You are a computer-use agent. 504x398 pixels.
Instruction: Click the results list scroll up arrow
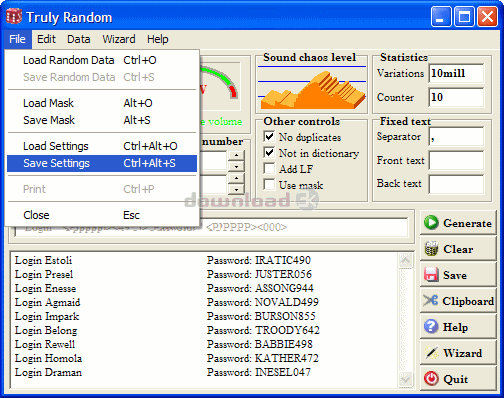click(405, 260)
